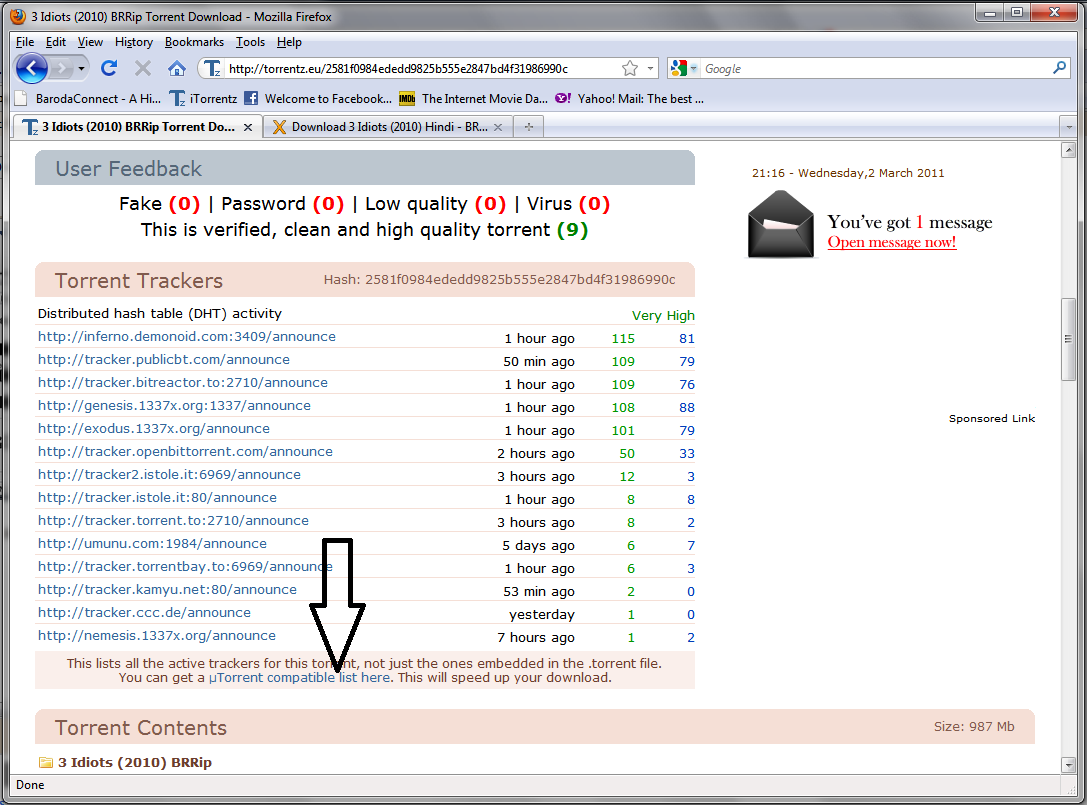Viewport: 1087px width, 805px height.
Task: Open tracker.bitreactor.to announce link
Action: point(182,382)
